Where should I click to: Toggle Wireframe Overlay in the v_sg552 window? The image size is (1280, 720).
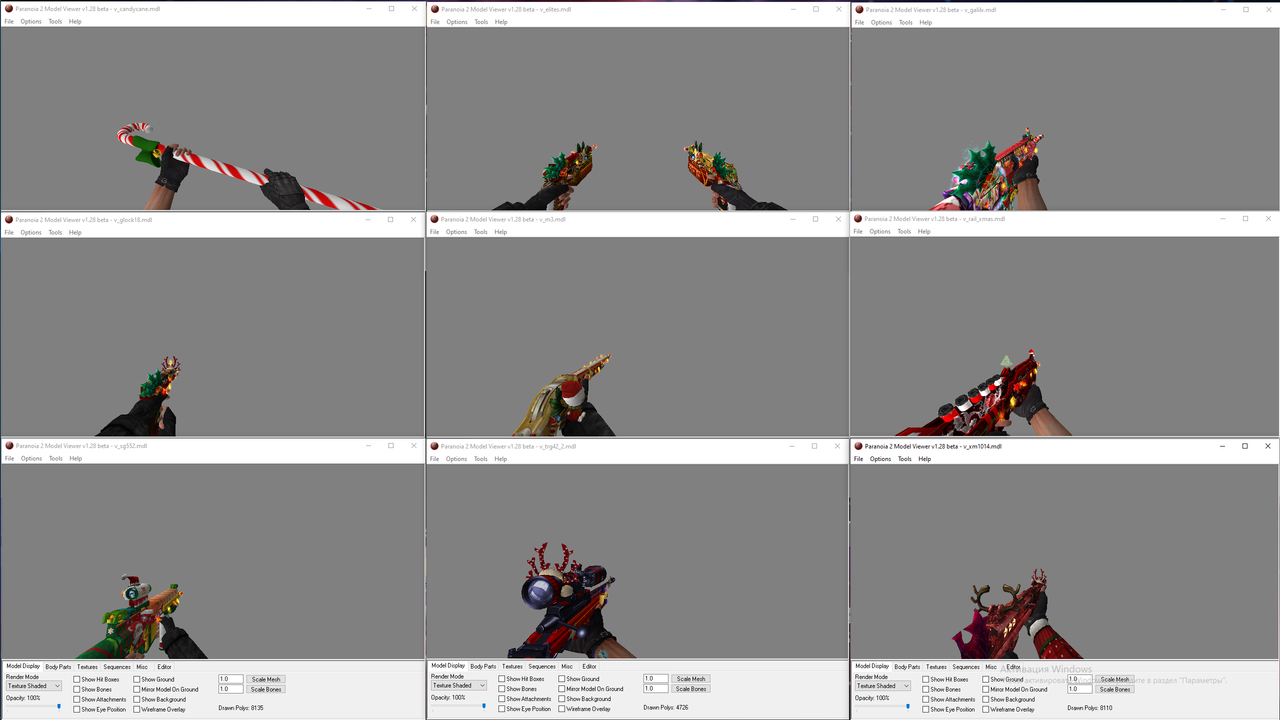137,710
